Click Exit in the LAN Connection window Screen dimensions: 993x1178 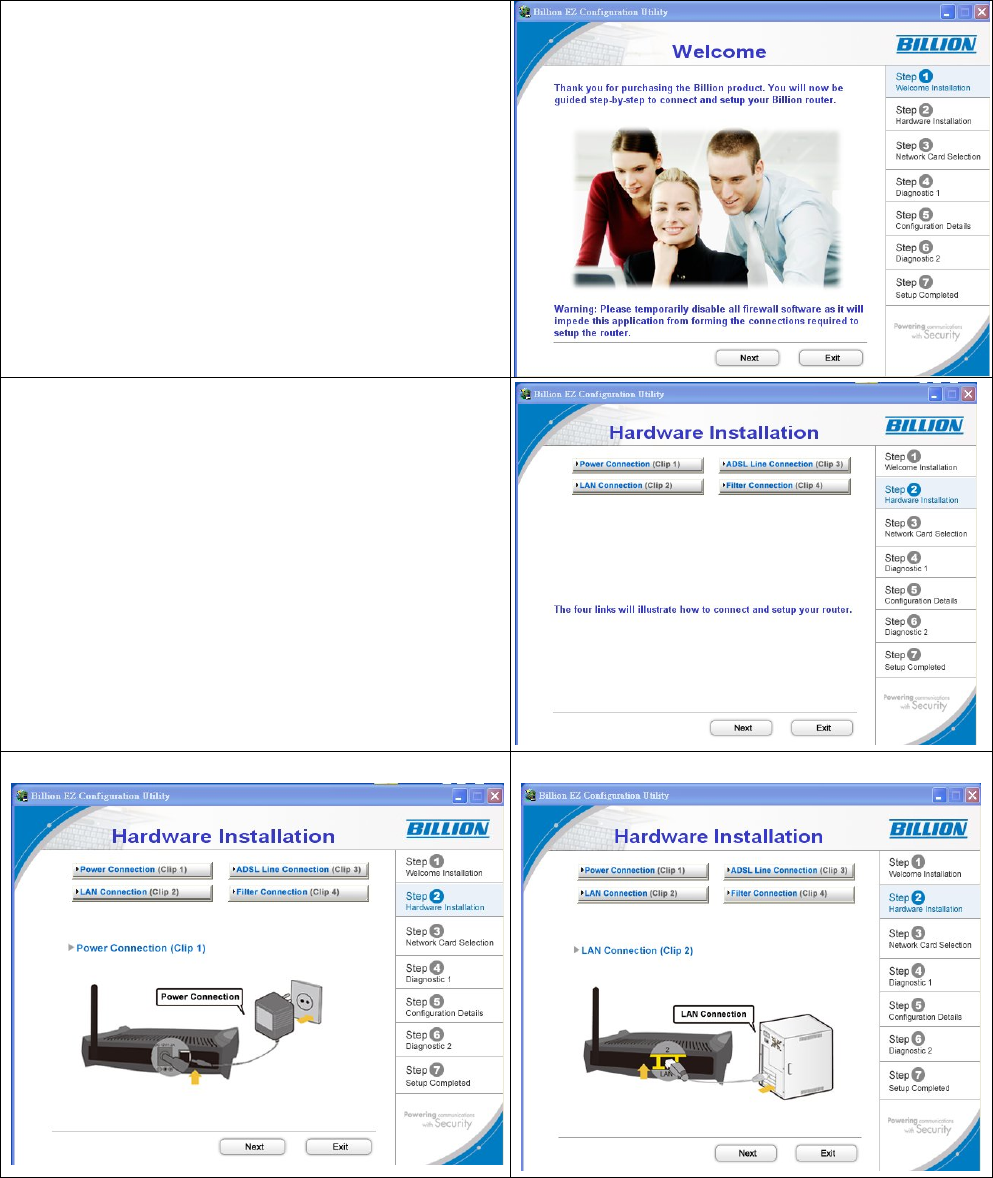(827, 1153)
